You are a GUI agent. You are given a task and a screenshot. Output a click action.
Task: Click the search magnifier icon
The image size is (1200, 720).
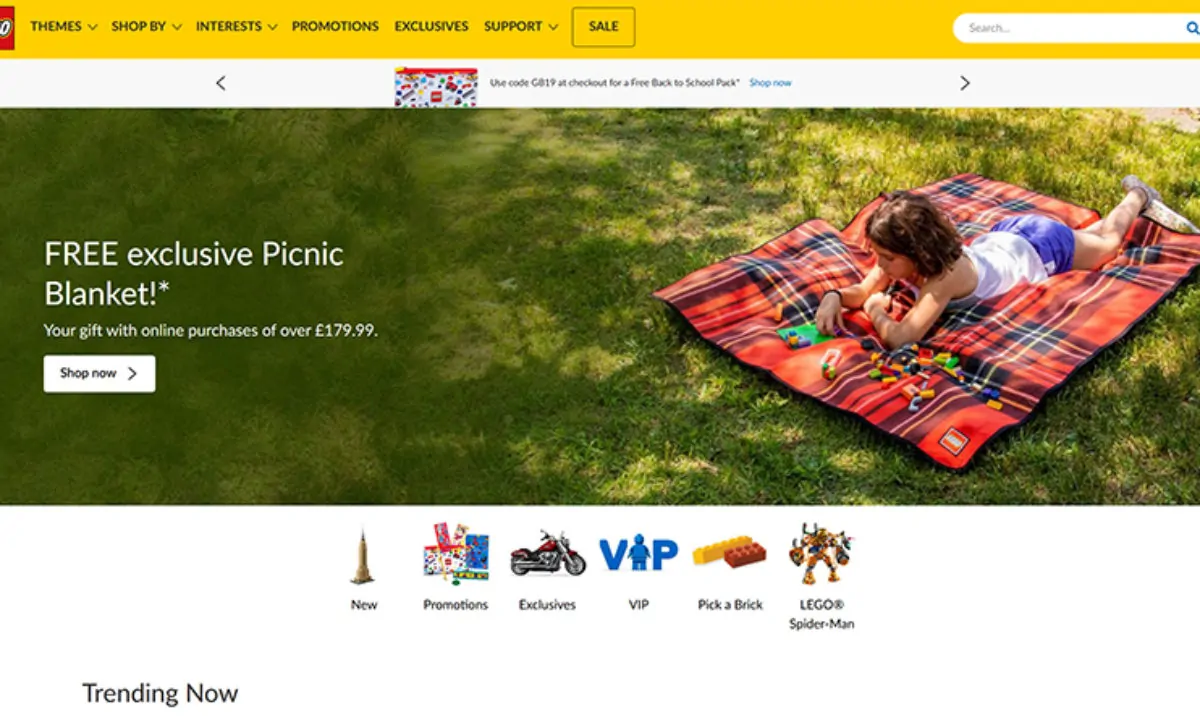(1192, 28)
